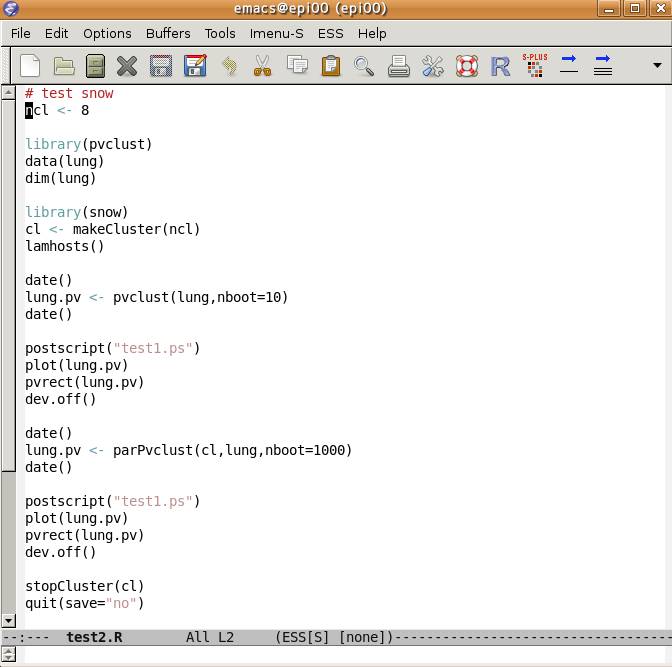Click the magnifying glass Search icon
672x667 pixels.
click(364, 67)
